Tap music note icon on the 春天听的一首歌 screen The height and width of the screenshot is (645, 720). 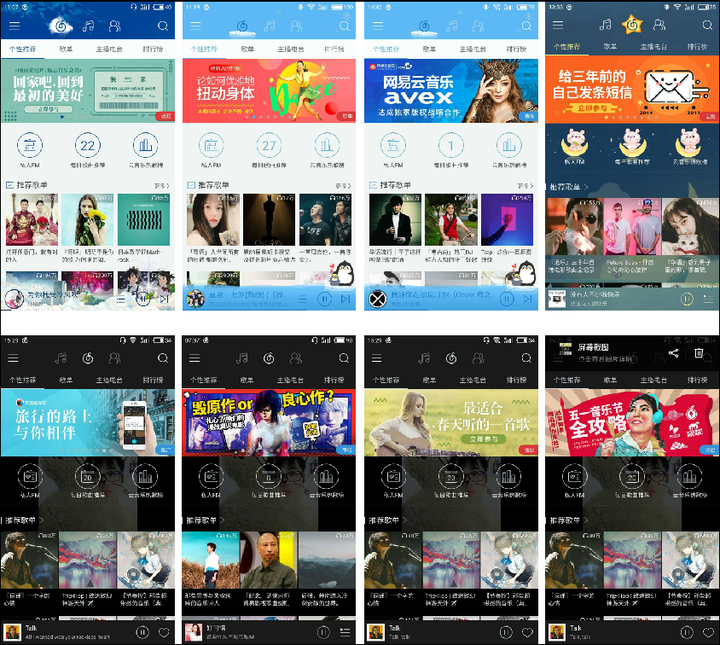[x=424, y=358]
